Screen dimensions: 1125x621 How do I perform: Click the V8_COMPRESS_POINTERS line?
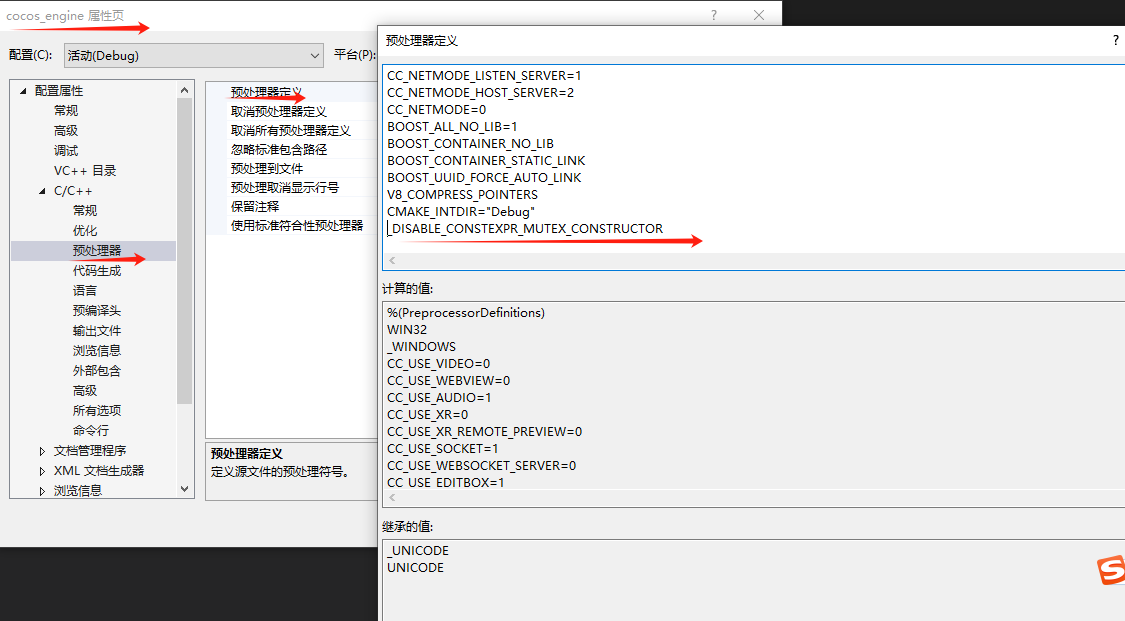click(x=463, y=194)
